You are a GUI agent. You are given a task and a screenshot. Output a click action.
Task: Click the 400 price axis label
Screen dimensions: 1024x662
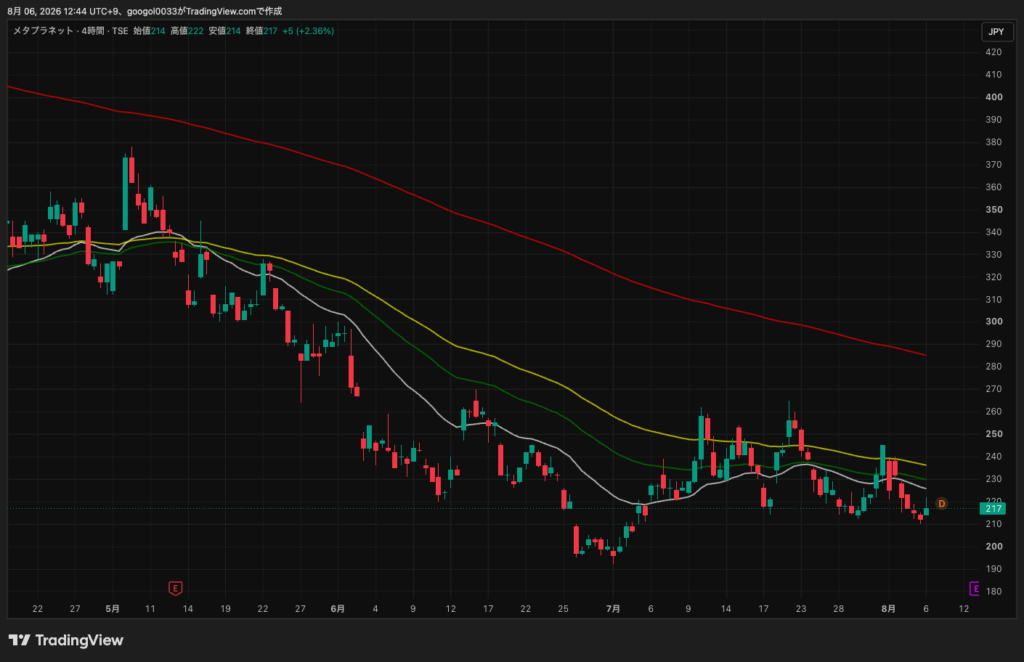994,97
